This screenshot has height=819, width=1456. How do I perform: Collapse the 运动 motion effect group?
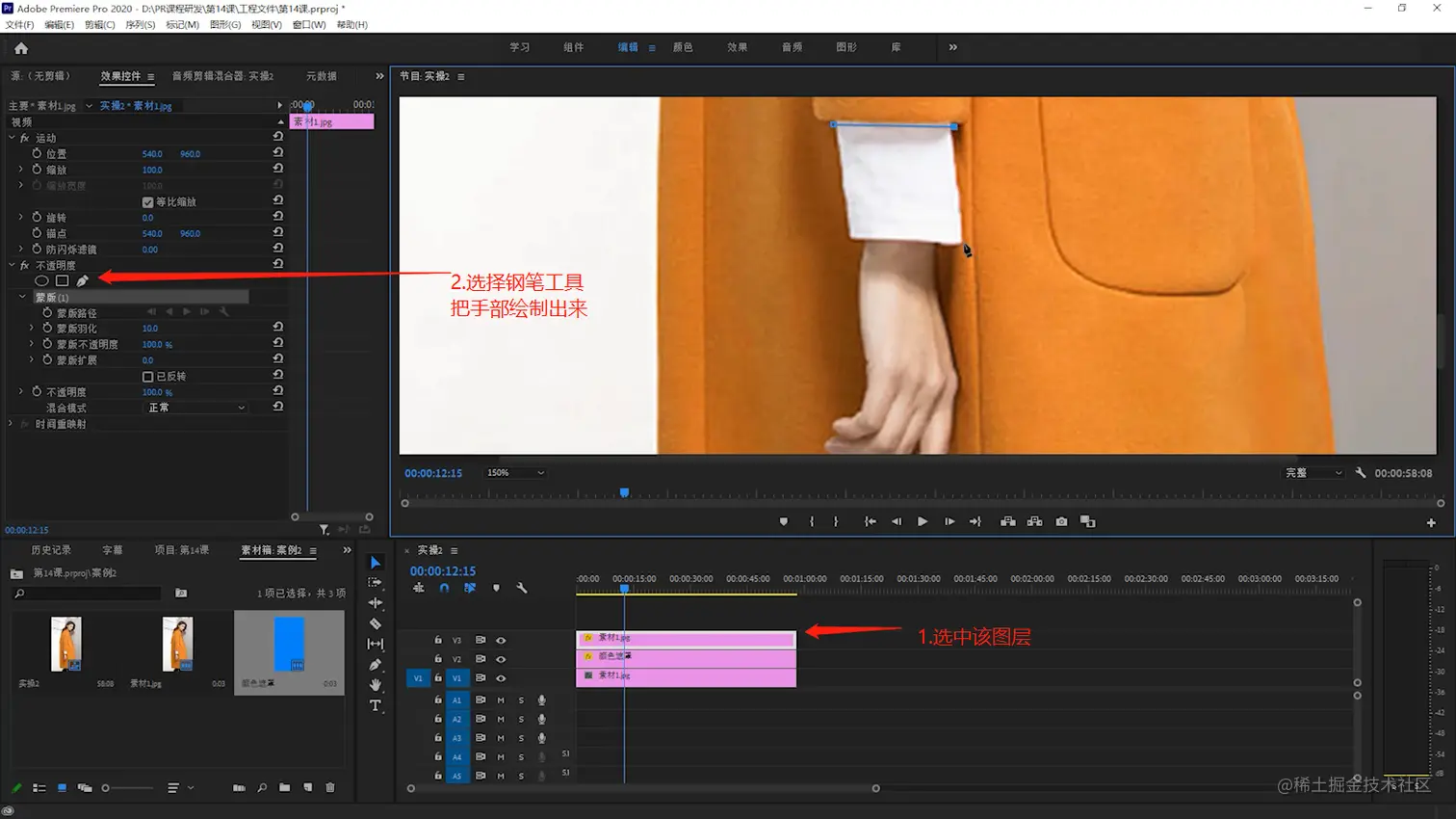(13, 138)
